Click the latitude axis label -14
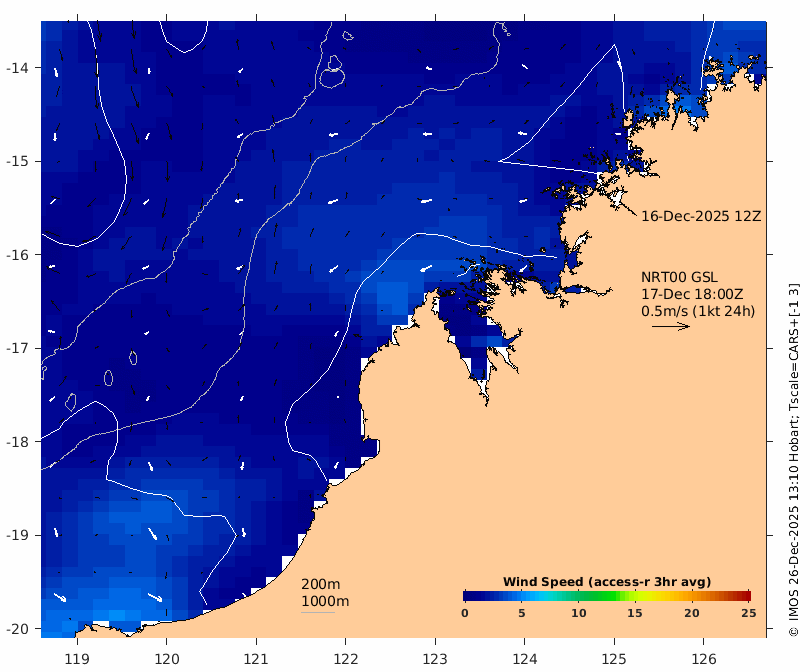810x672 pixels. pyautogui.click(x=17, y=68)
